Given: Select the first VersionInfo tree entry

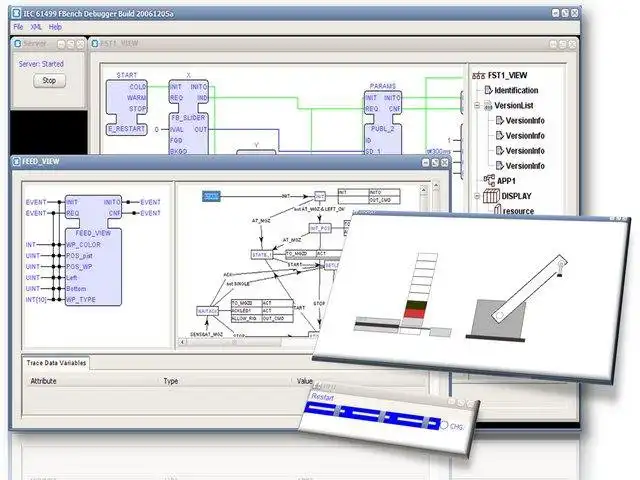Looking at the screenshot, I should pyautogui.click(x=520, y=120).
